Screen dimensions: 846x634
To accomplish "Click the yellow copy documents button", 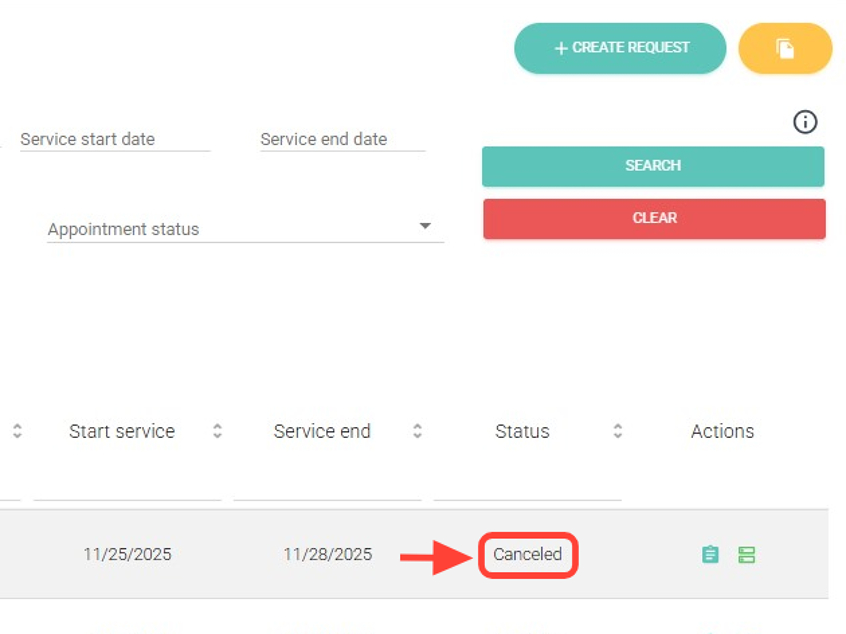I will (x=785, y=48).
